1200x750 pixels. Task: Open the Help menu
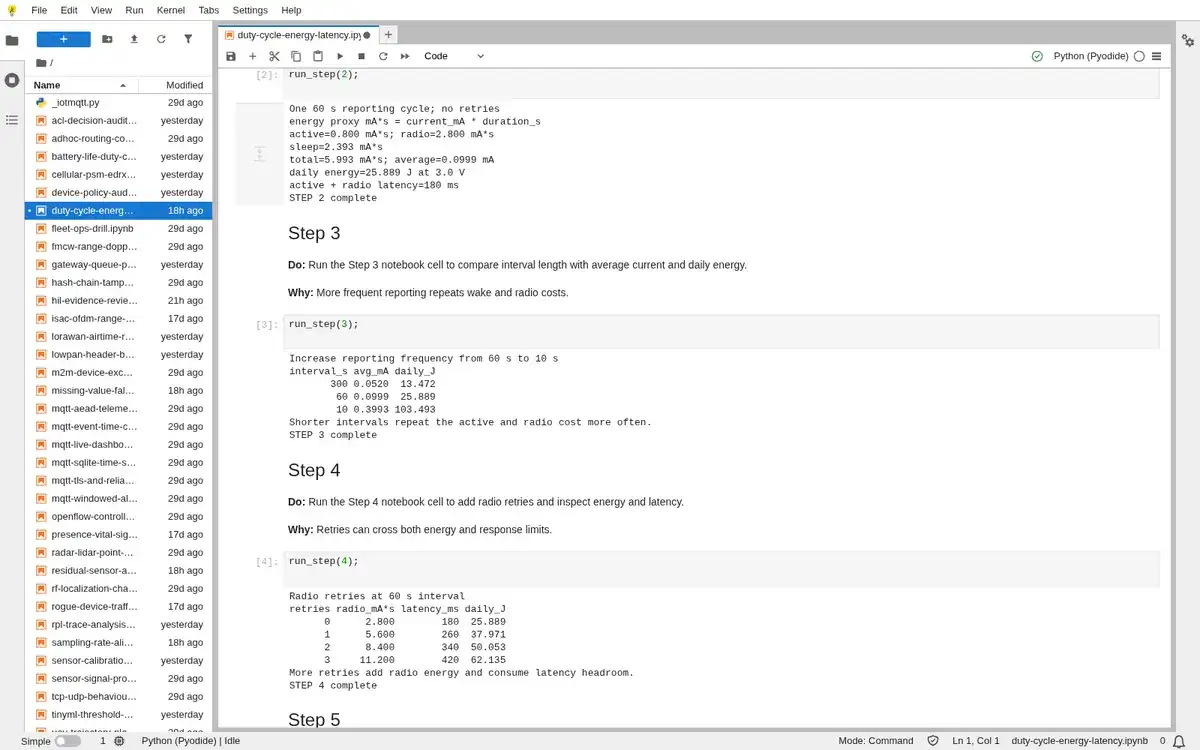pos(291,10)
